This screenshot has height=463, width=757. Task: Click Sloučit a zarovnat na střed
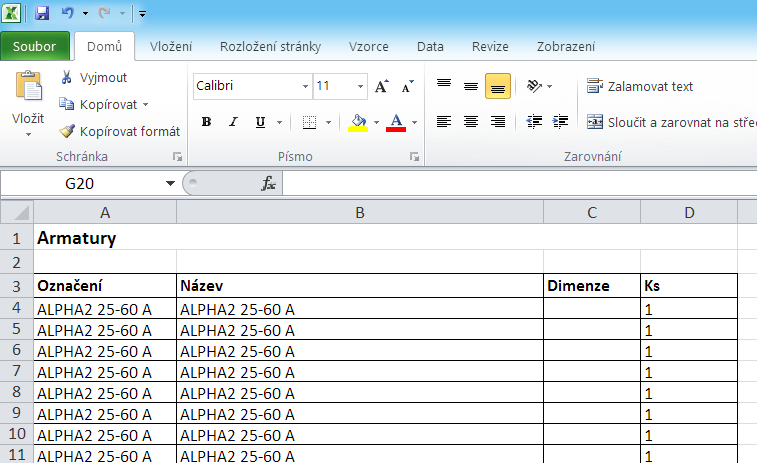[671, 122]
